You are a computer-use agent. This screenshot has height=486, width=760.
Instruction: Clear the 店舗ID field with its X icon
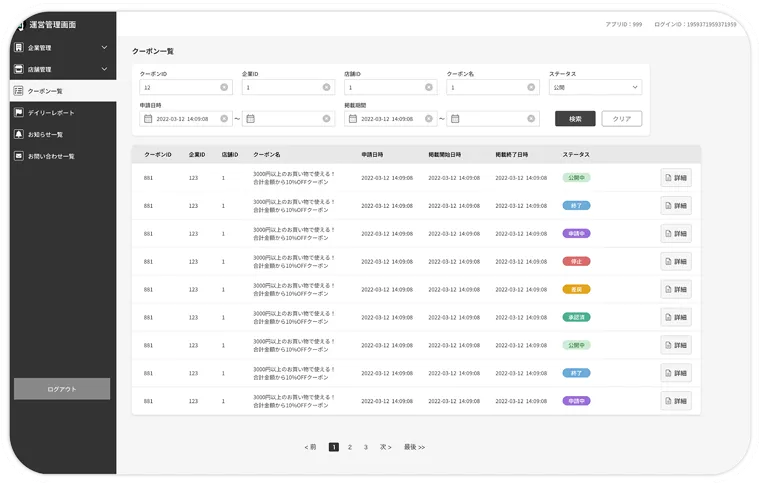click(429, 88)
